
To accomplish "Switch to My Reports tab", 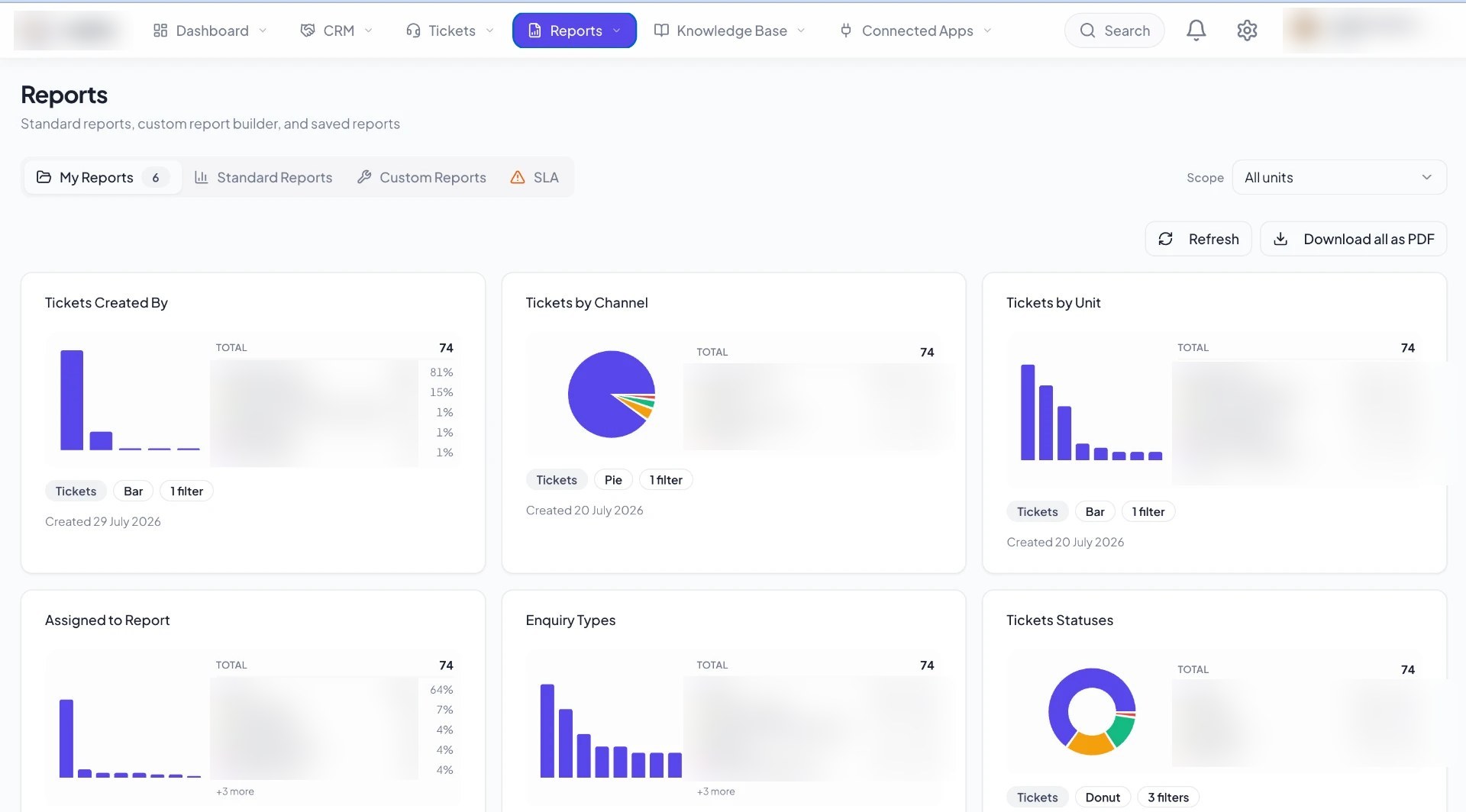I will pos(102,177).
